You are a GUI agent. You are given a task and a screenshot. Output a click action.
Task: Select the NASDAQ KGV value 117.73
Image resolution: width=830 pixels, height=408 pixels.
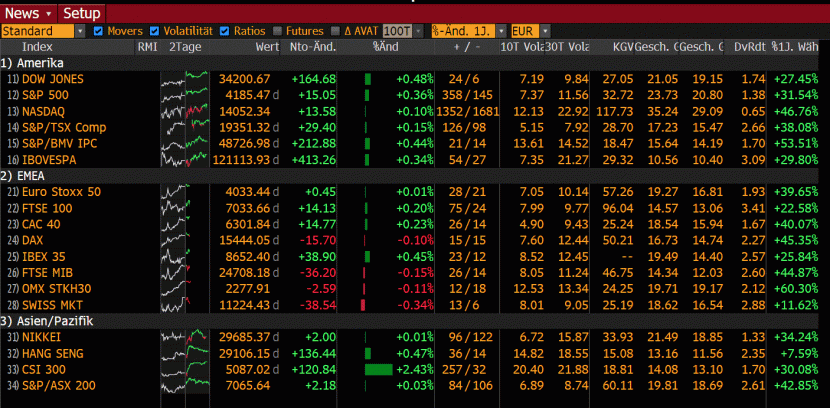pos(615,112)
